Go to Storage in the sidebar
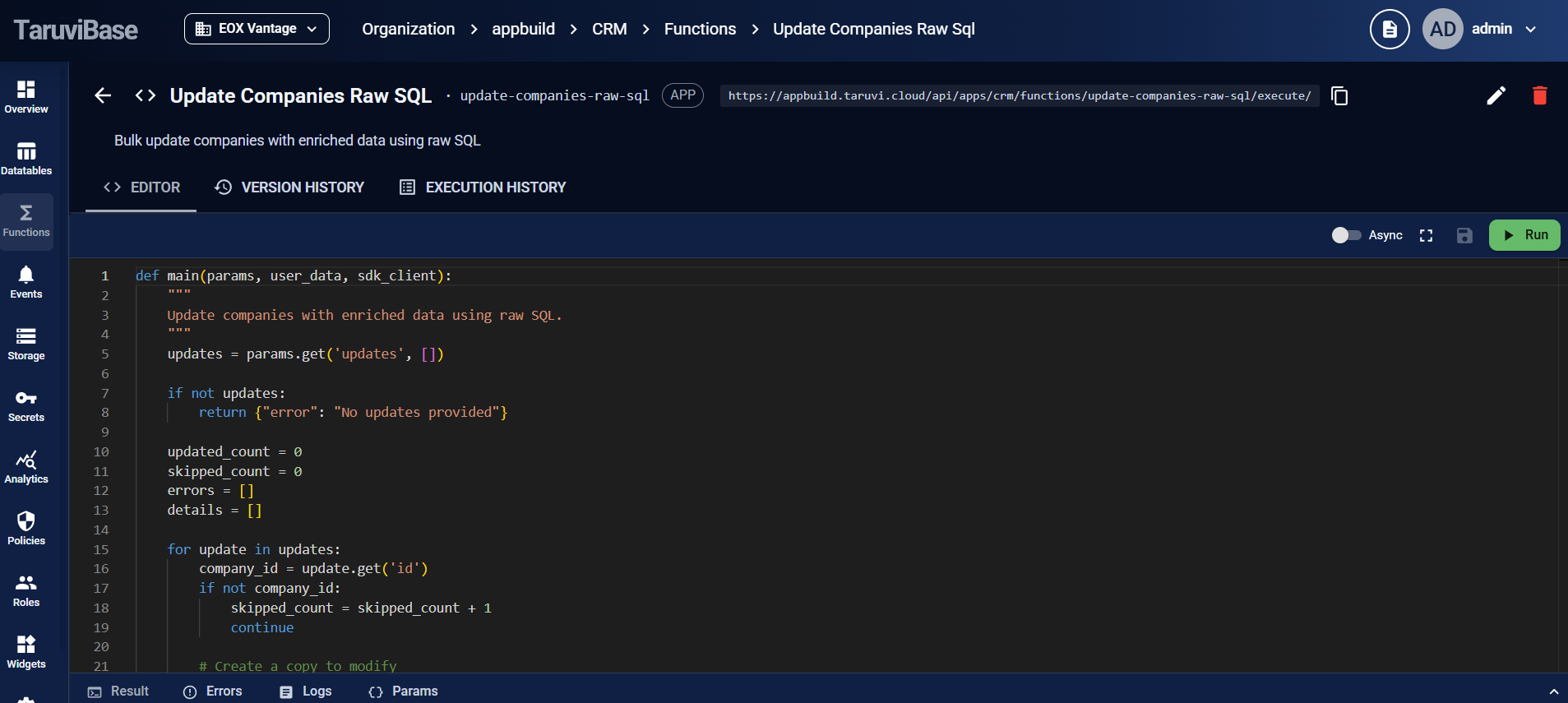The width and height of the screenshot is (1568, 703). tap(26, 344)
